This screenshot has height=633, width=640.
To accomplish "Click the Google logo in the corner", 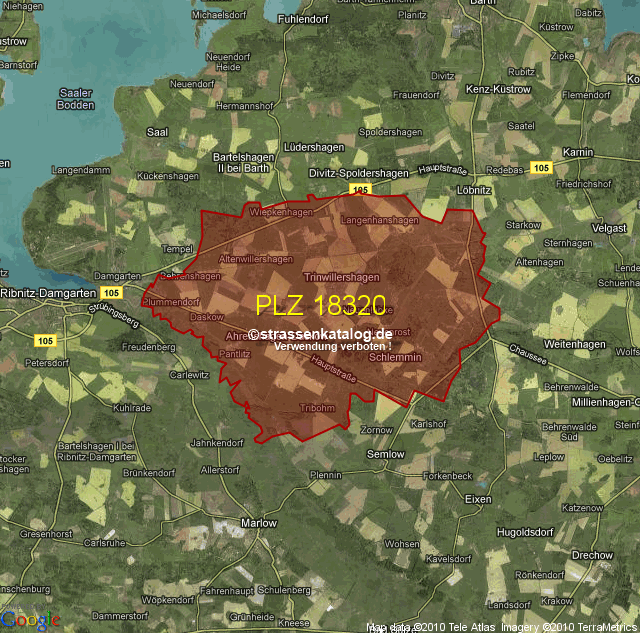I will point(30,621).
